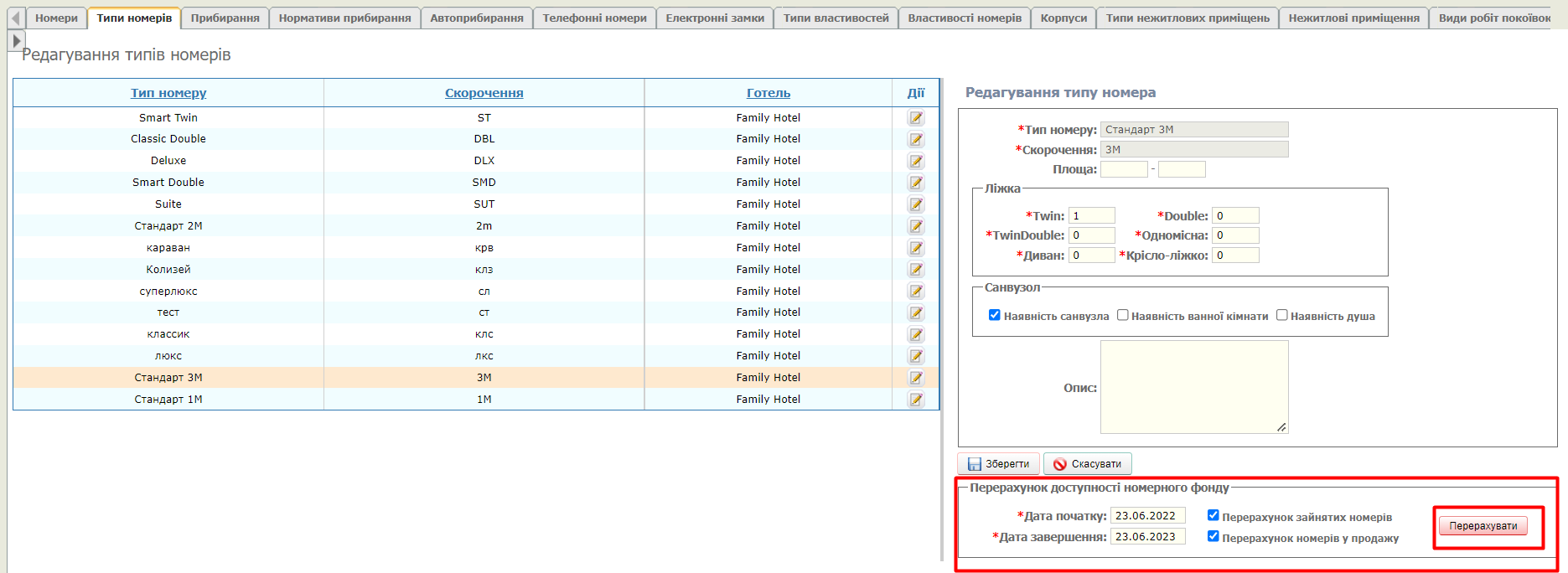
Task: Edit the Suite room type row
Action: click(x=916, y=204)
